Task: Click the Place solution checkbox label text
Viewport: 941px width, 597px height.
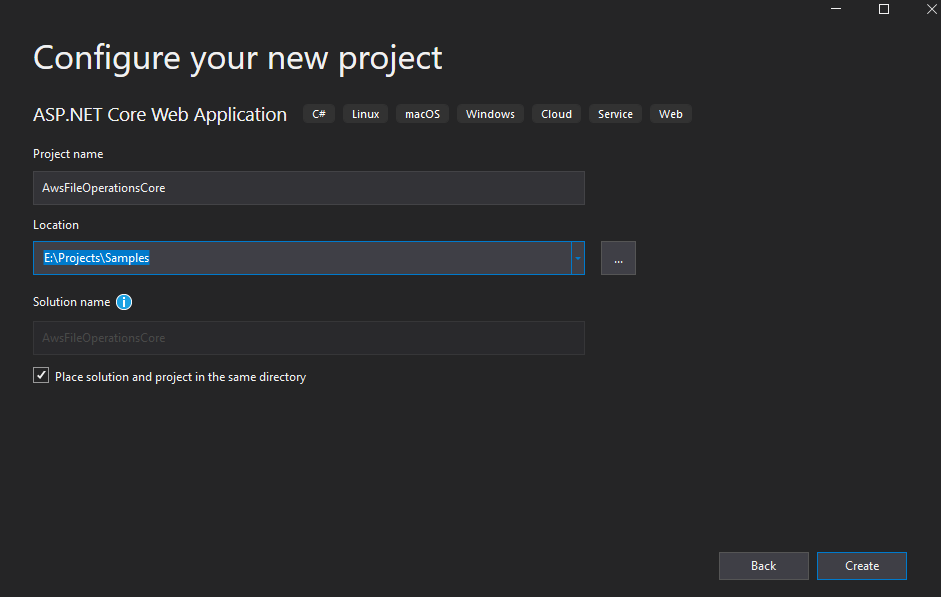Action: coord(181,377)
